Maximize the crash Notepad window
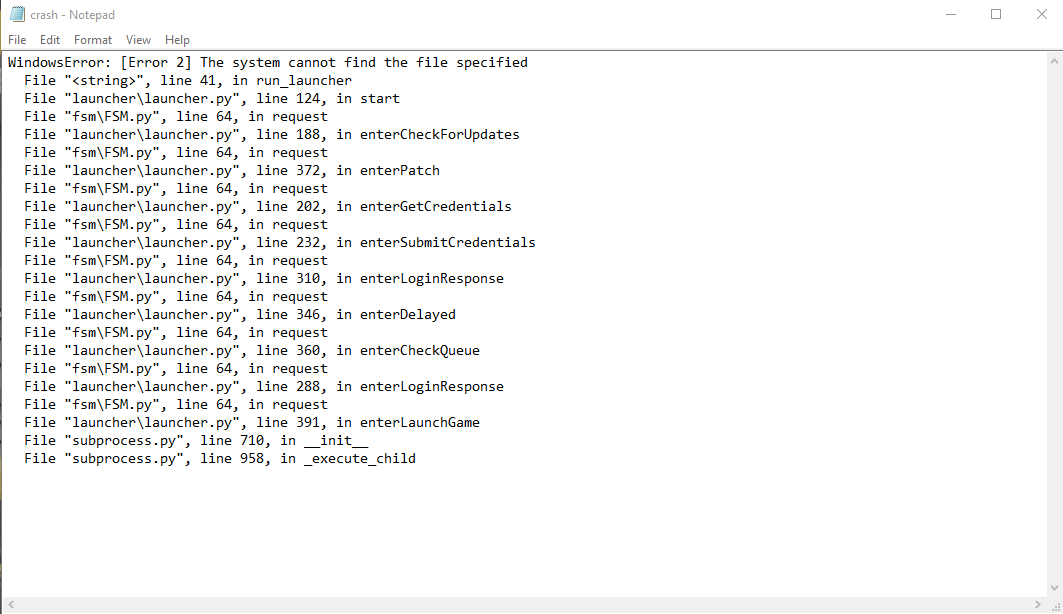1063x614 pixels. click(x=996, y=14)
